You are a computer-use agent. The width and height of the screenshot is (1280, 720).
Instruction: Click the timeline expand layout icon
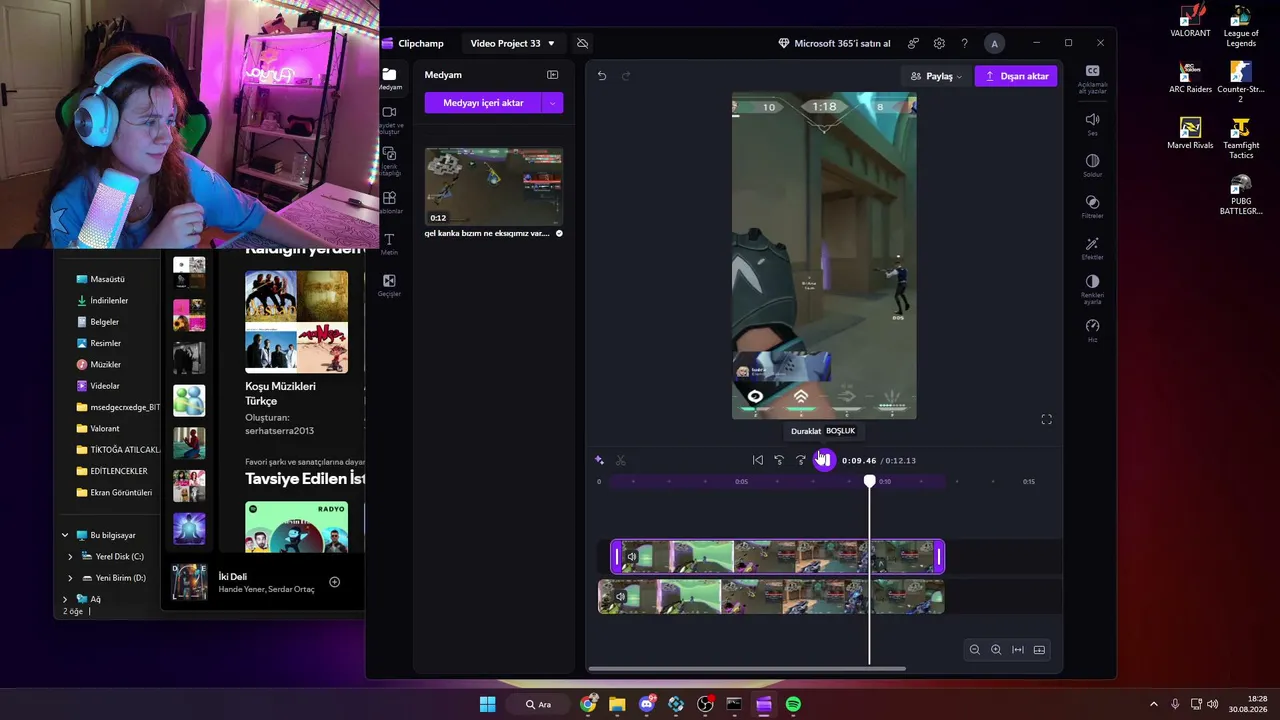pos(1040,650)
